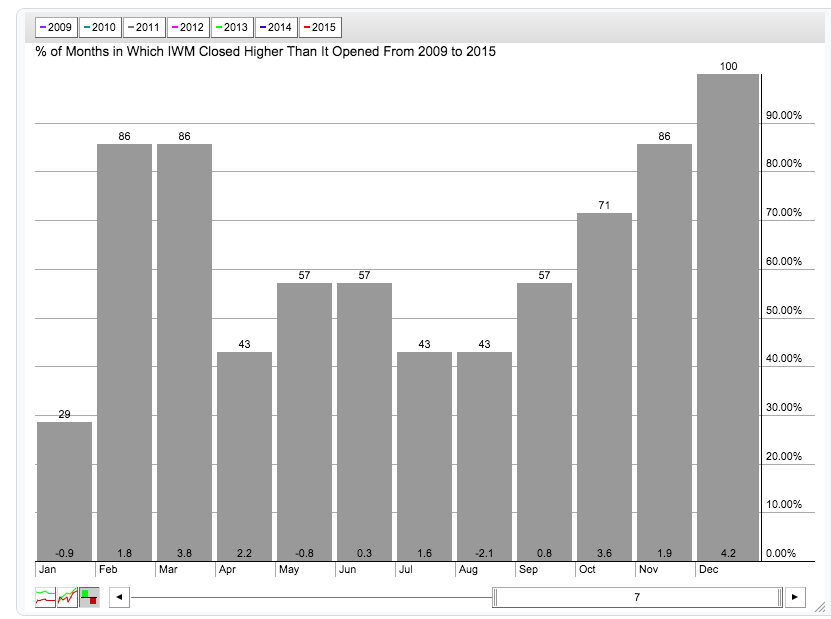Toggle the 2012 year series button
Viewport: 831px width, 619px height.
[188, 28]
